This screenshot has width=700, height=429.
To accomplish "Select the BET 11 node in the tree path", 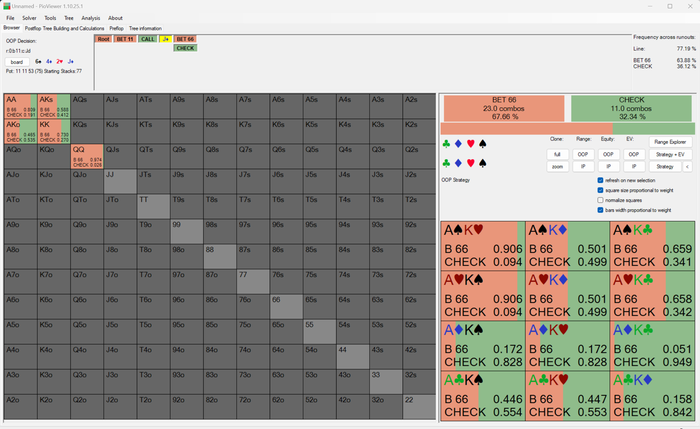I will [125, 39].
